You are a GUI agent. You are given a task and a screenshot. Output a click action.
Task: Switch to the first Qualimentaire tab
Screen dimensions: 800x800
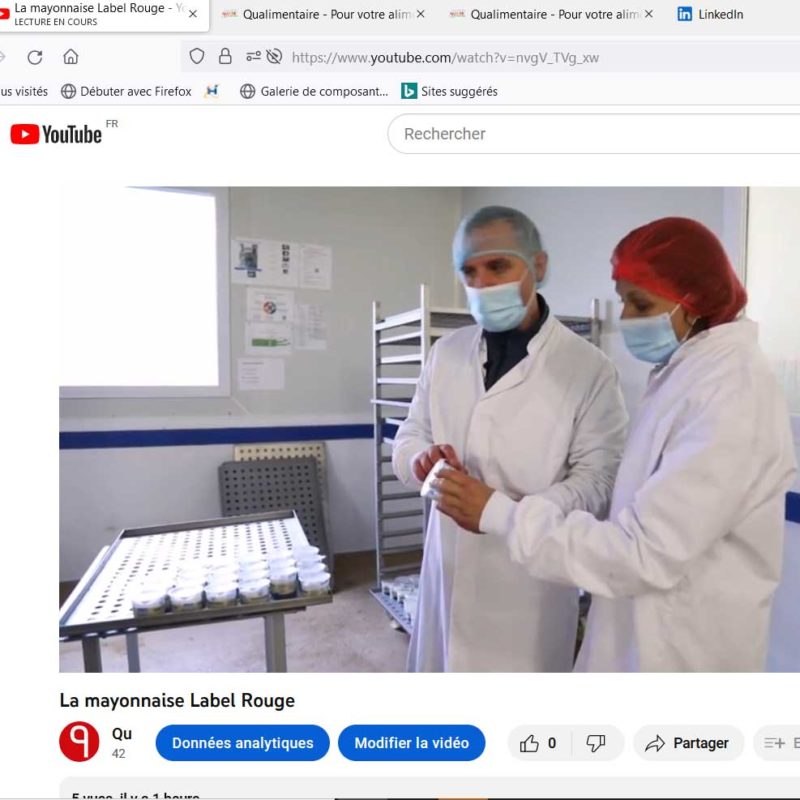[x=315, y=14]
